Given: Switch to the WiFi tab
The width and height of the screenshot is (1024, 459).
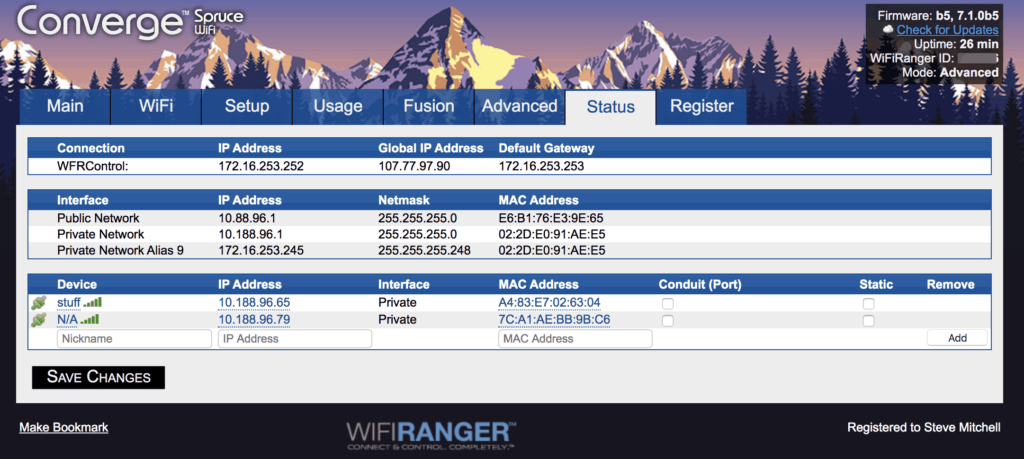Looking at the screenshot, I should (156, 107).
